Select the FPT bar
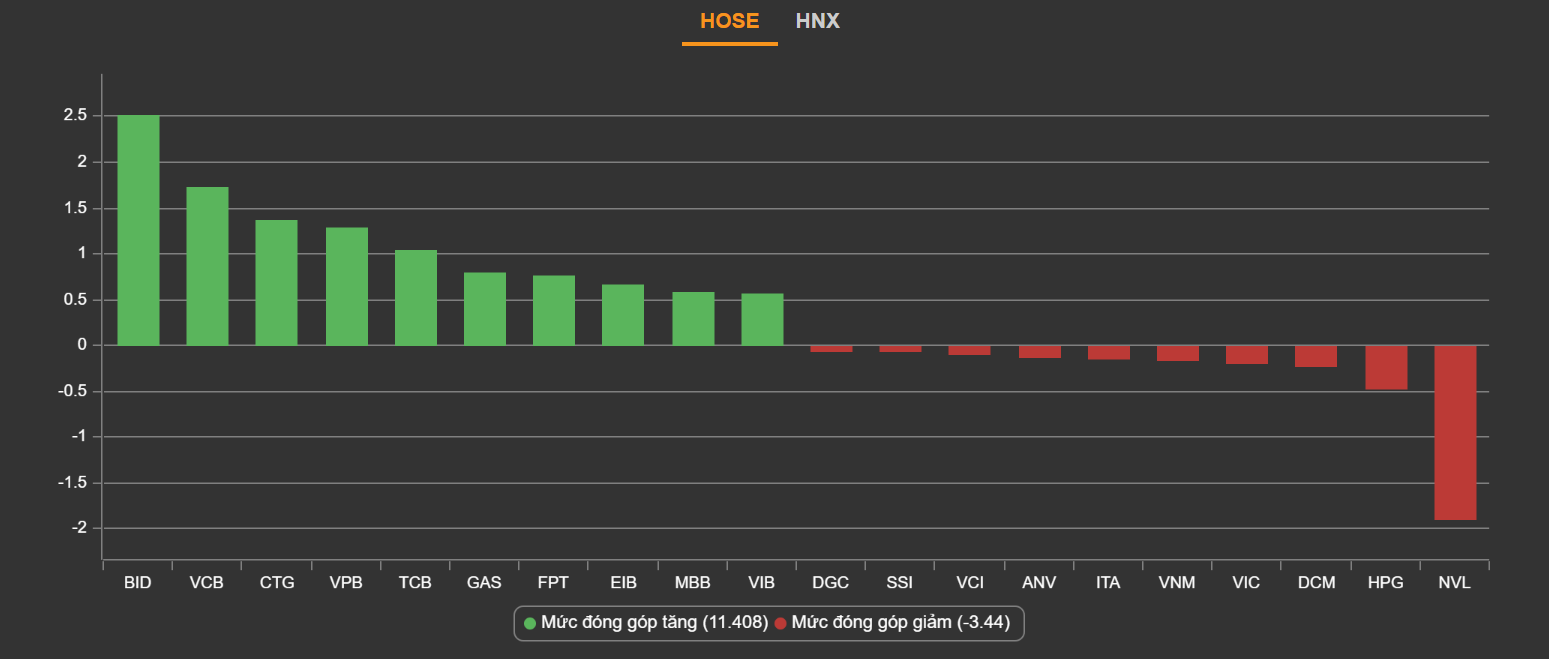The height and width of the screenshot is (659, 1549). (554, 311)
